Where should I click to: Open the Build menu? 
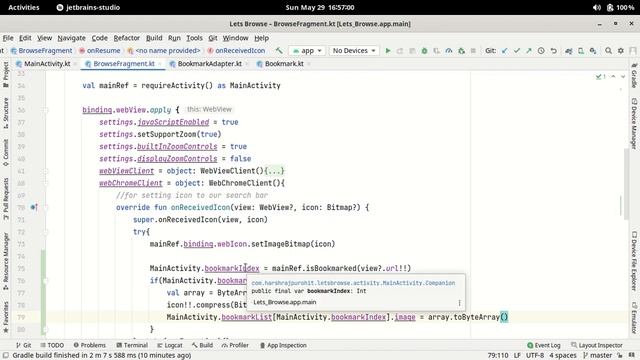tap(154, 38)
